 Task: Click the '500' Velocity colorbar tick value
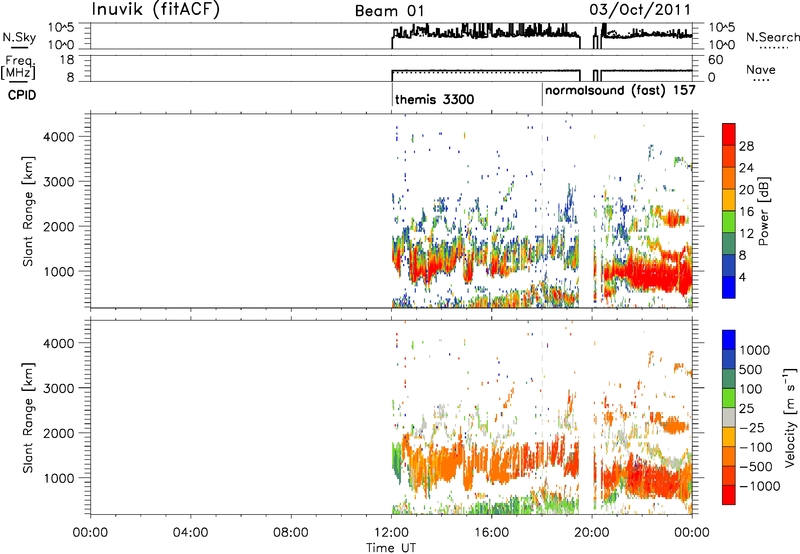click(749, 369)
